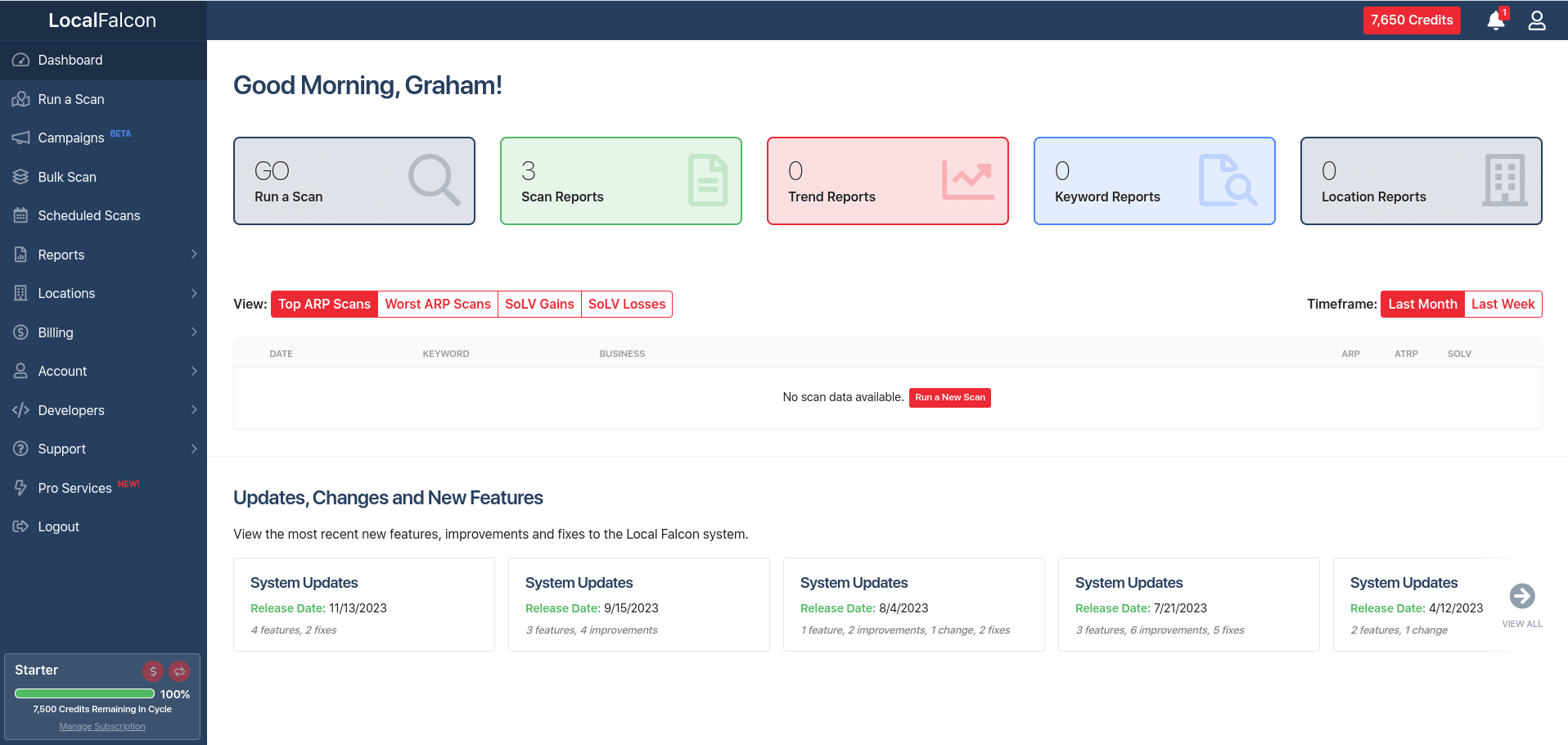Open the Dashboard menu item

tap(70, 60)
